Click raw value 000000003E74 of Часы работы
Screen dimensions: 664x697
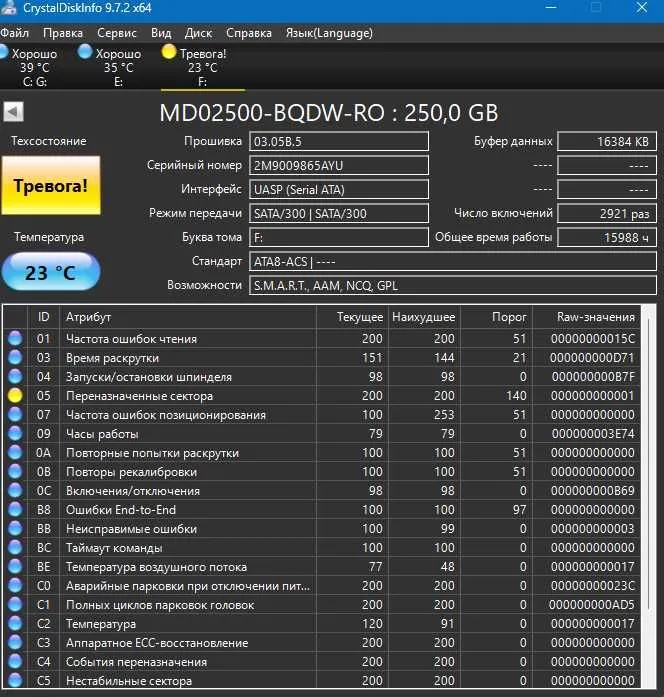point(593,434)
